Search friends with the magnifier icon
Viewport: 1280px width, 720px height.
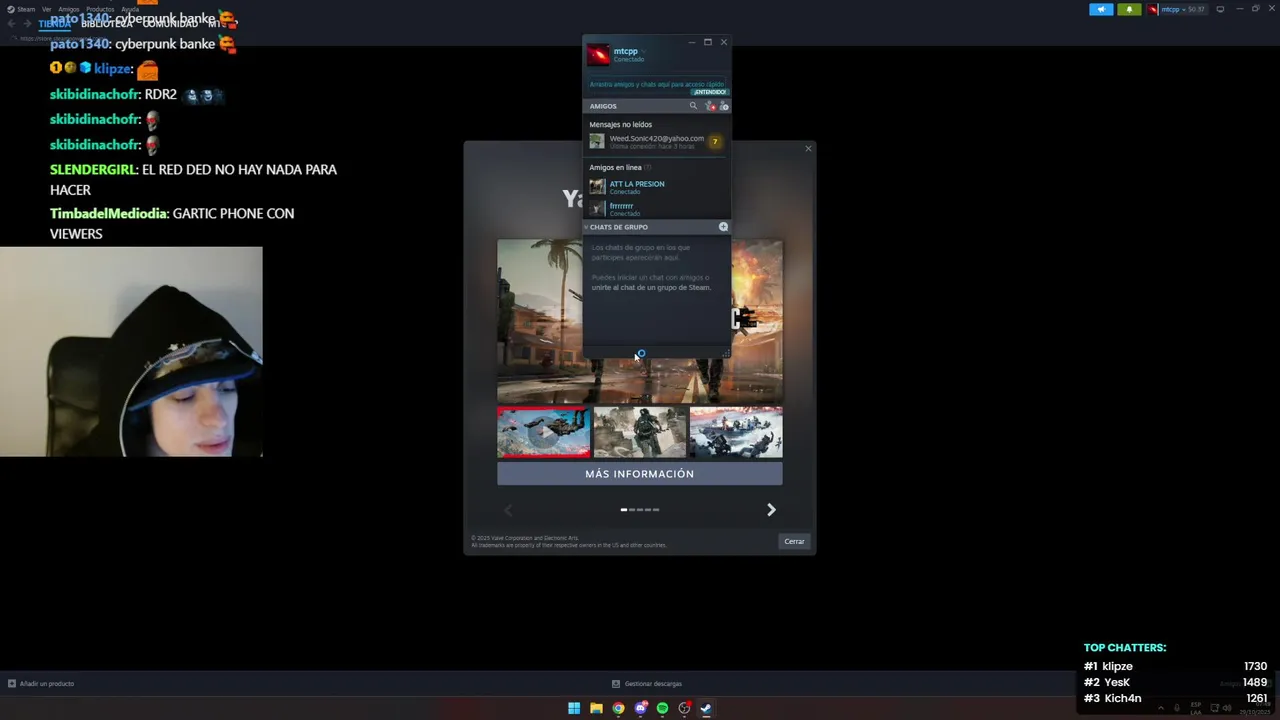(693, 106)
